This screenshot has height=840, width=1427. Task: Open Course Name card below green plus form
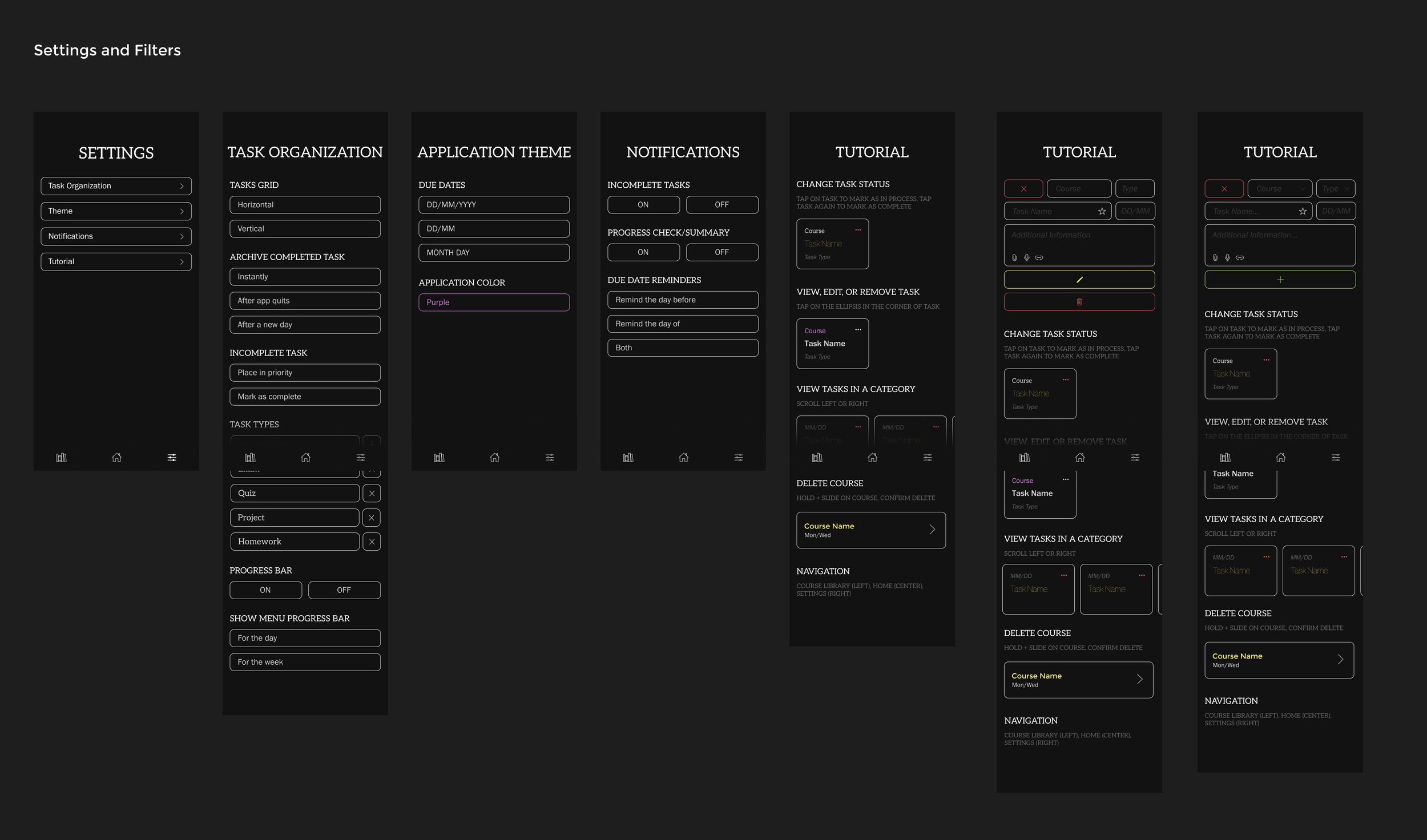tap(1279, 660)
